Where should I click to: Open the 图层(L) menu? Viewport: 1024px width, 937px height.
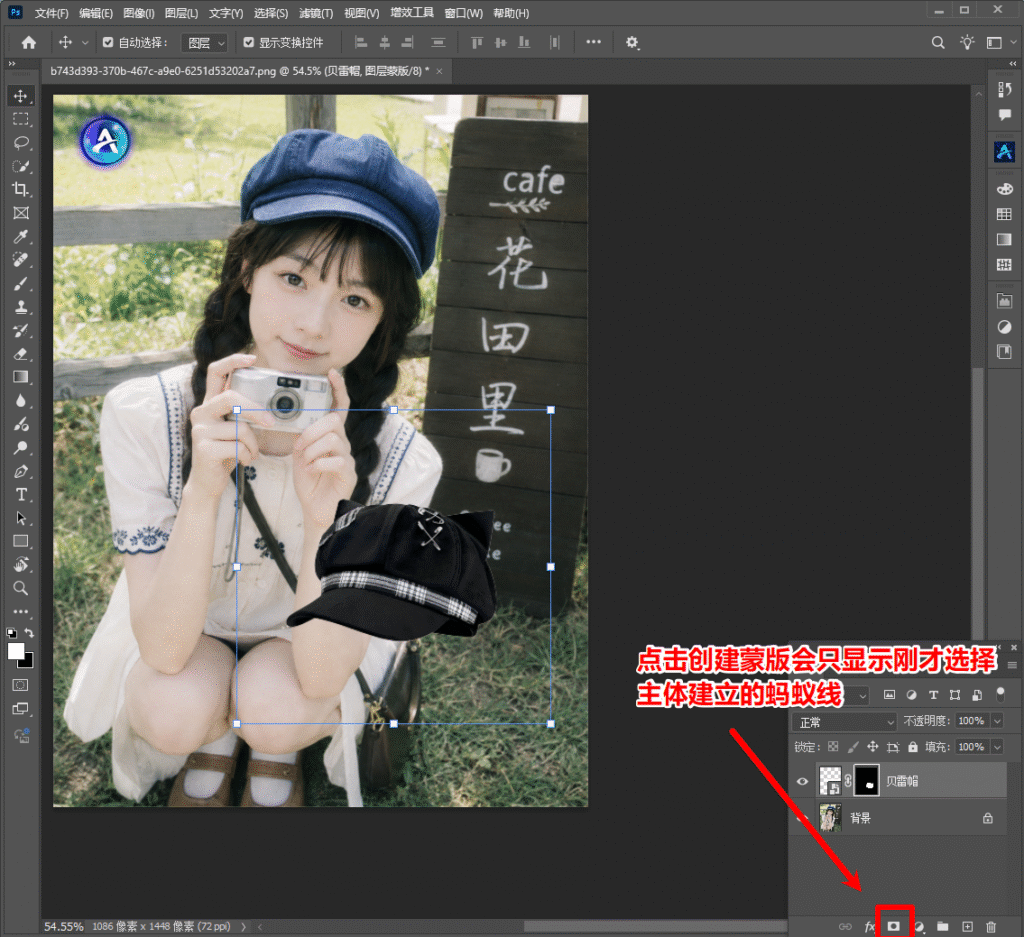point(182,13)
